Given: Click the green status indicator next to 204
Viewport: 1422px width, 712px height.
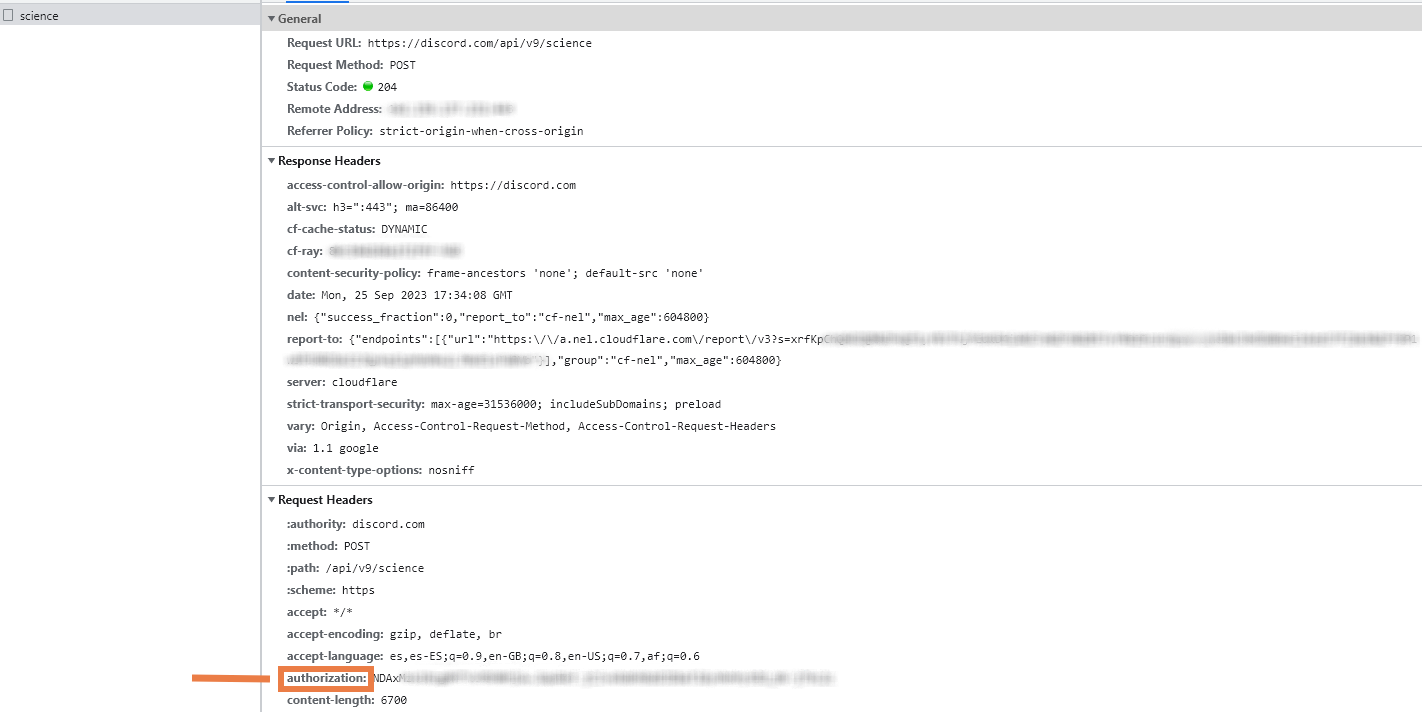Looking at the screenshot, I should [x=366, y=86].
